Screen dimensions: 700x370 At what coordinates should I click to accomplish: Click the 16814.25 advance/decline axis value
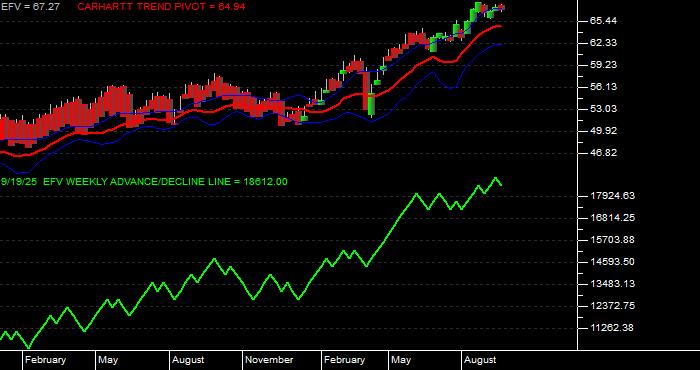[612, 218]
